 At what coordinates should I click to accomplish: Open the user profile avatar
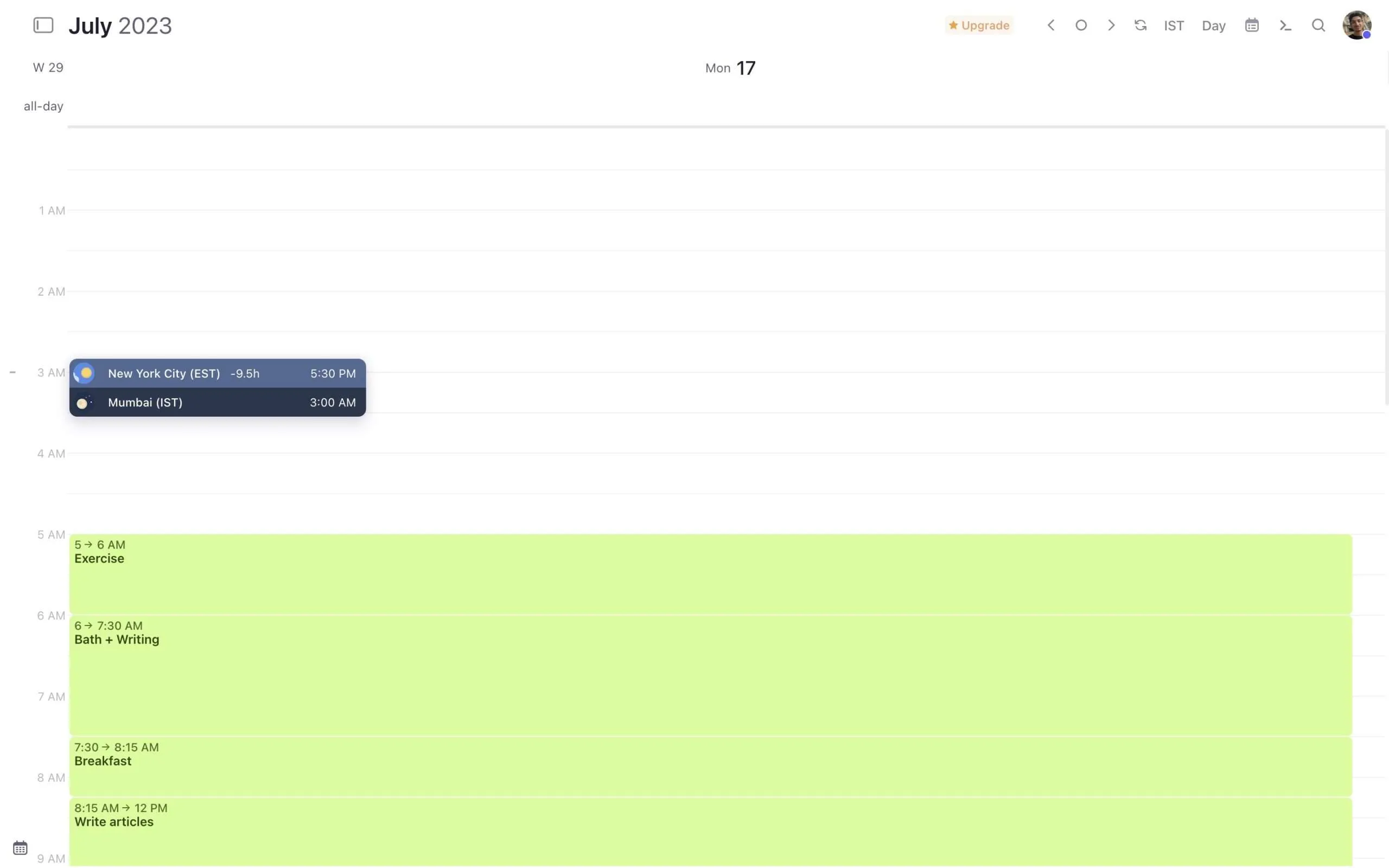1357,25
